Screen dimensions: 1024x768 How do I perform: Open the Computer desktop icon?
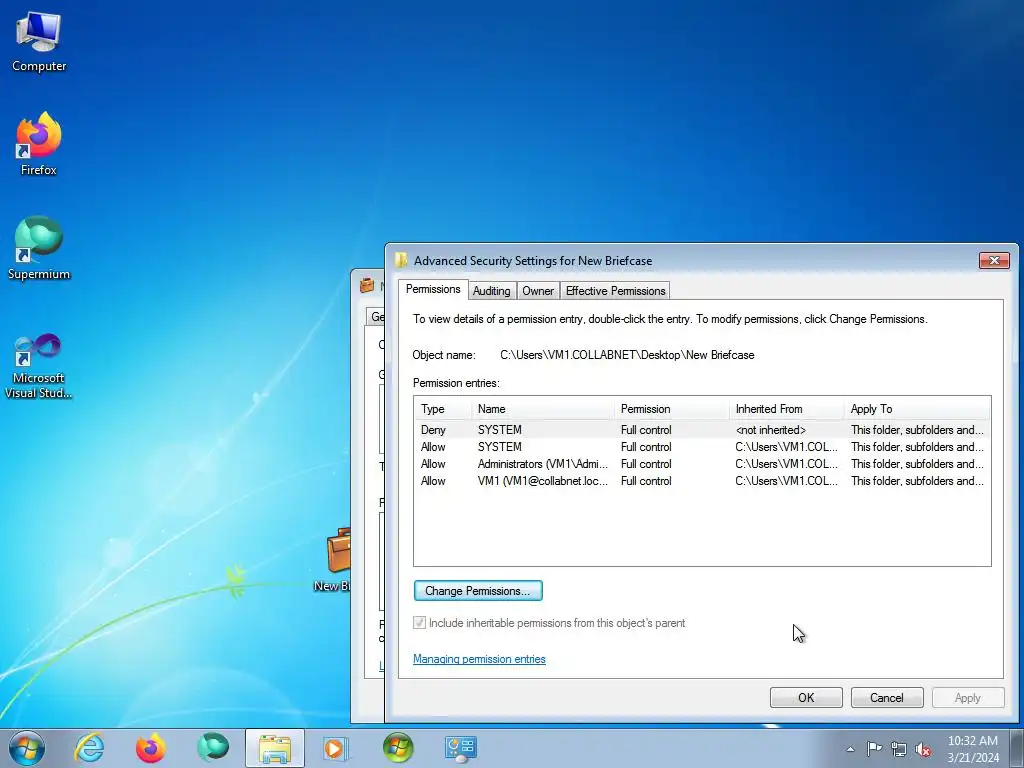pyautogui.click(x=39, y=42)
